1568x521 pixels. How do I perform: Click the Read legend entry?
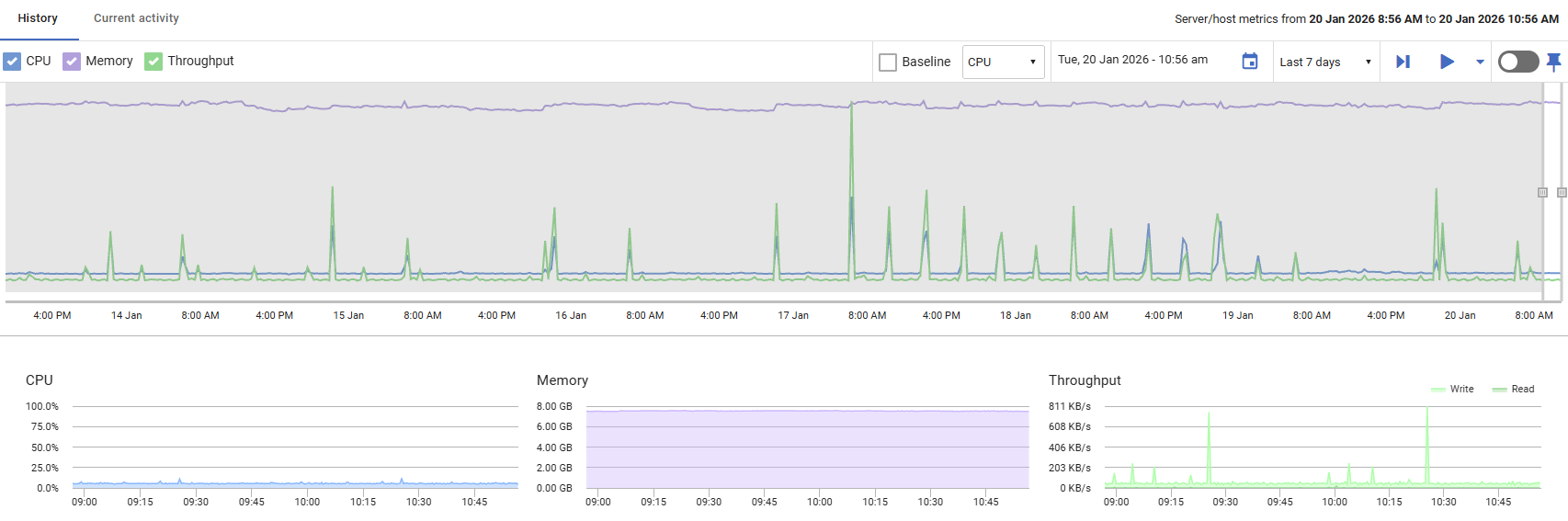(1513, 389)
